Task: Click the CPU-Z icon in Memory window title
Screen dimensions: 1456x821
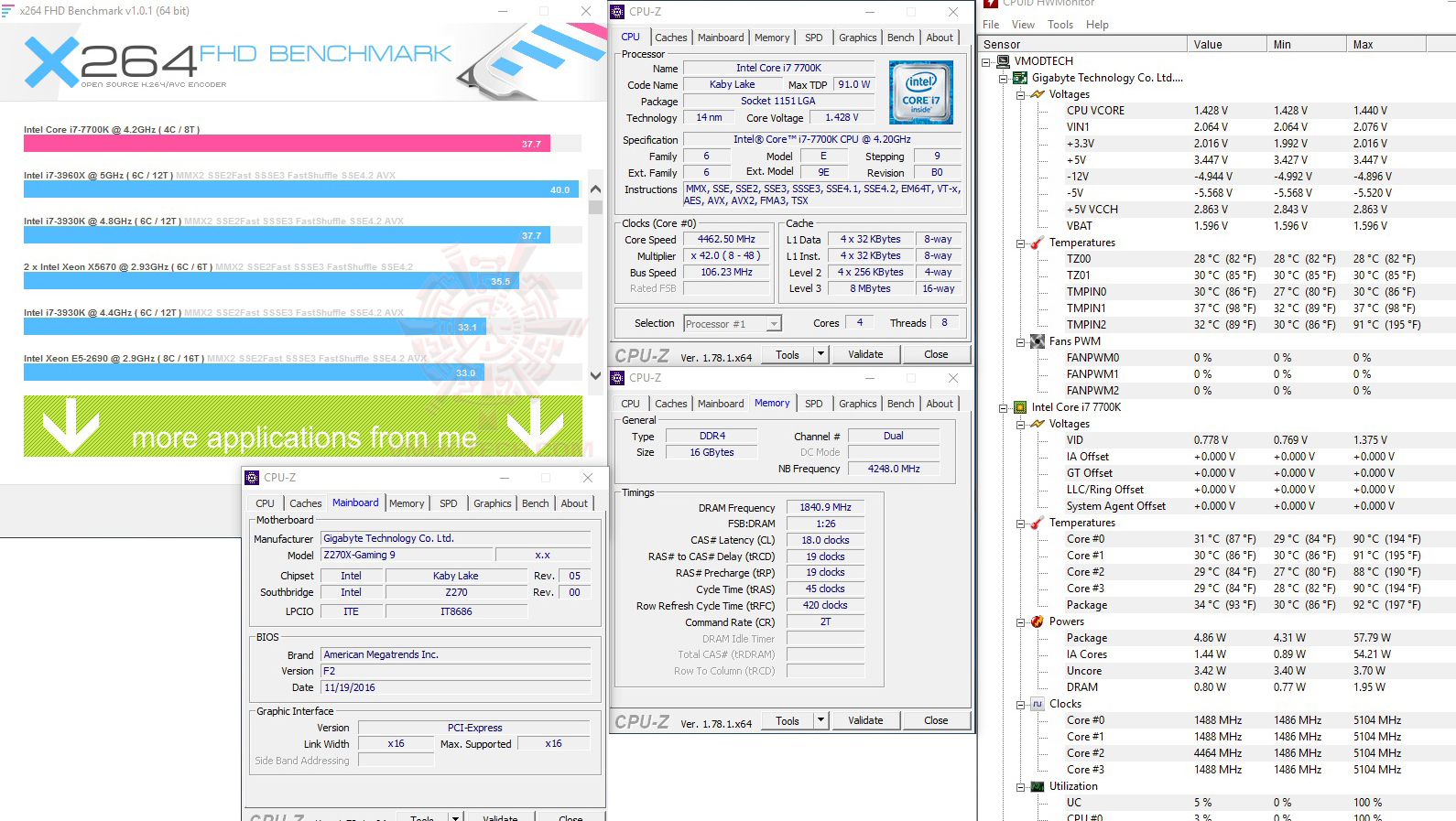Action: [x=618, y=378]
